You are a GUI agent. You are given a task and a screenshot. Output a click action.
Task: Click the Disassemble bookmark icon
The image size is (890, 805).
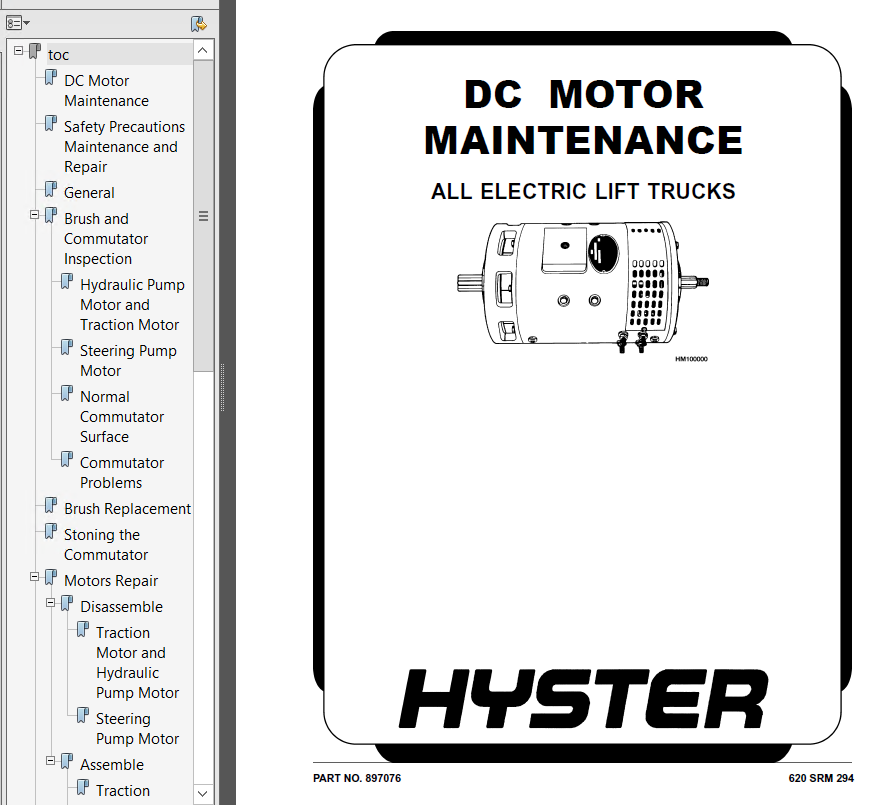66,603
